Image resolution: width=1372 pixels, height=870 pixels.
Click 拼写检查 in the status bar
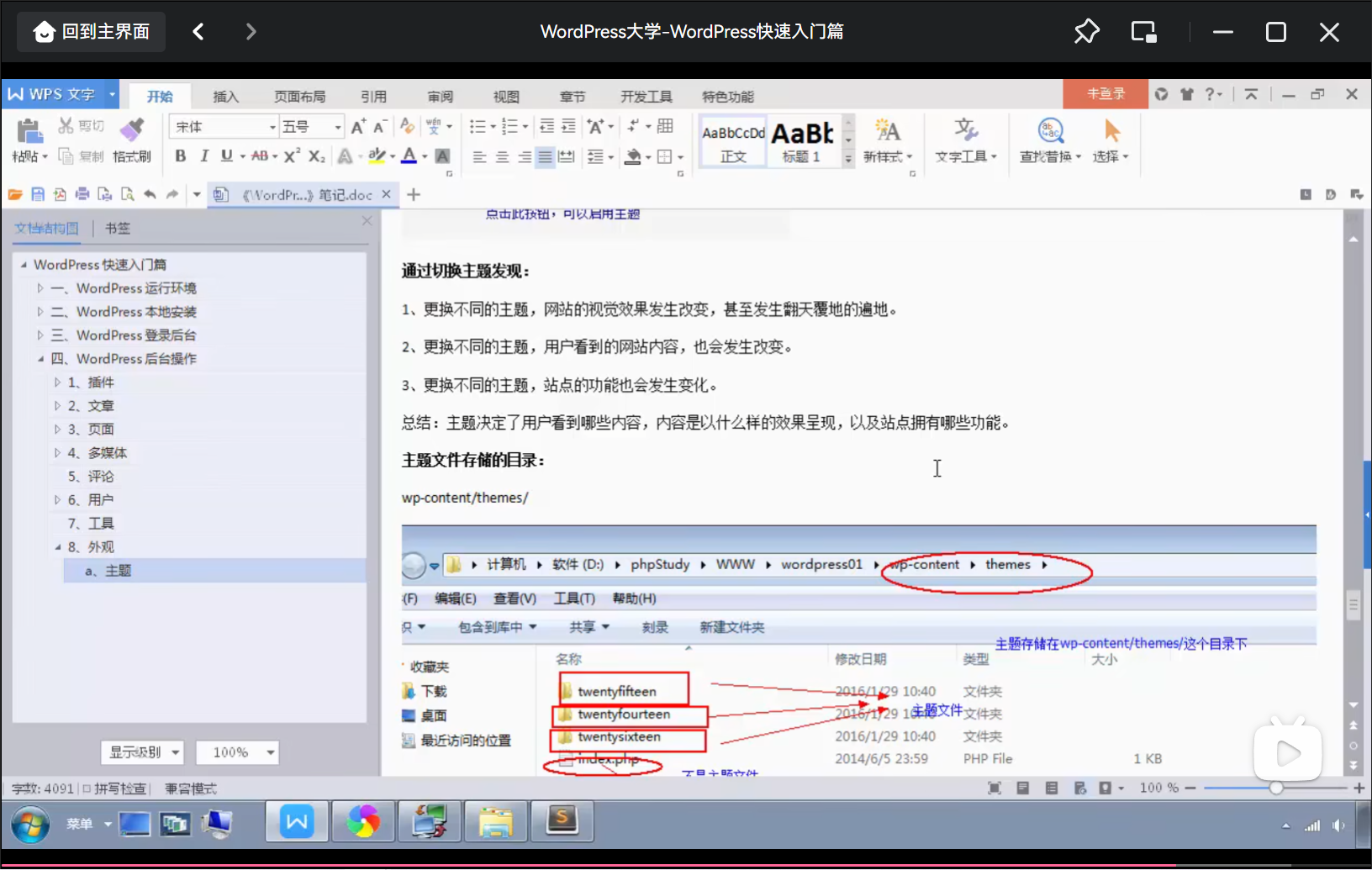point(114,788)
